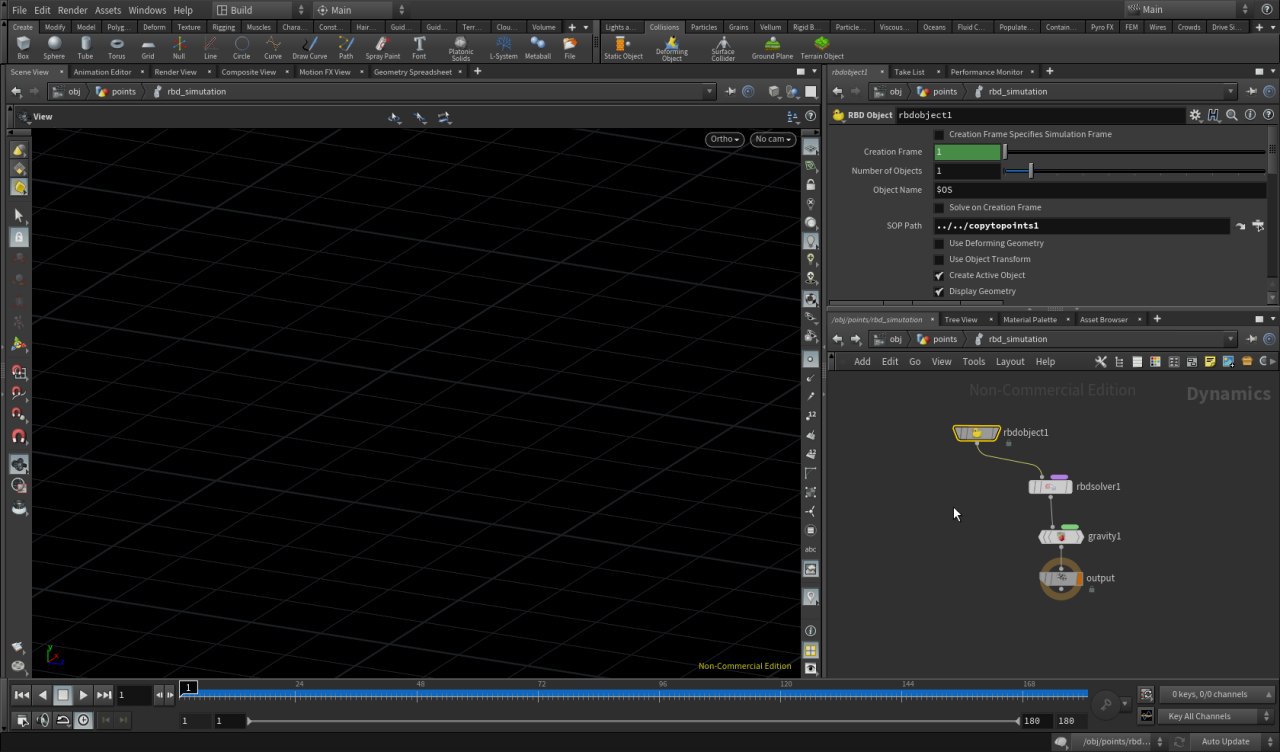Select the Tube shelf tool
This screenshot has height=752, width=1280.
point(85,47)
